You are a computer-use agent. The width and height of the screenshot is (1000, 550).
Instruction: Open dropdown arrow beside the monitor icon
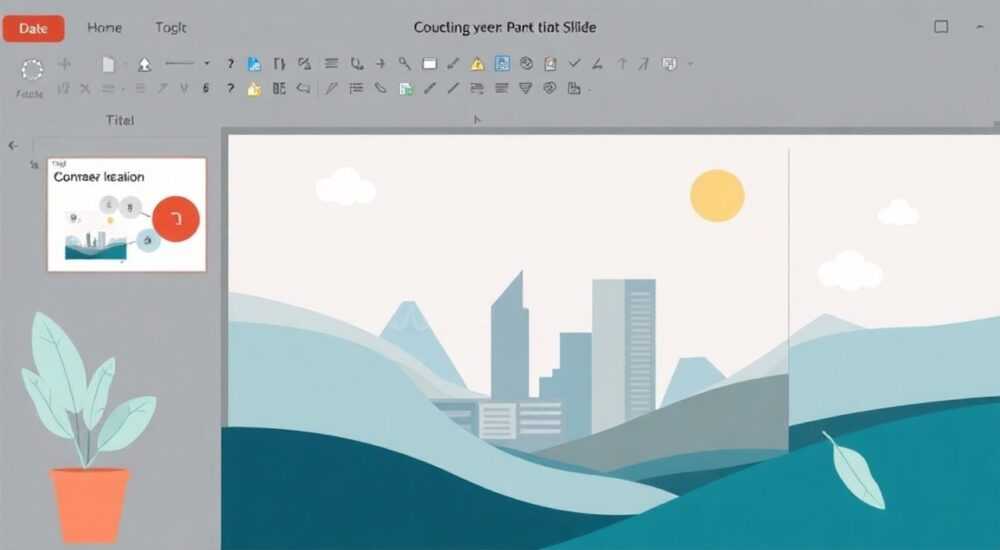pos(690,64)
